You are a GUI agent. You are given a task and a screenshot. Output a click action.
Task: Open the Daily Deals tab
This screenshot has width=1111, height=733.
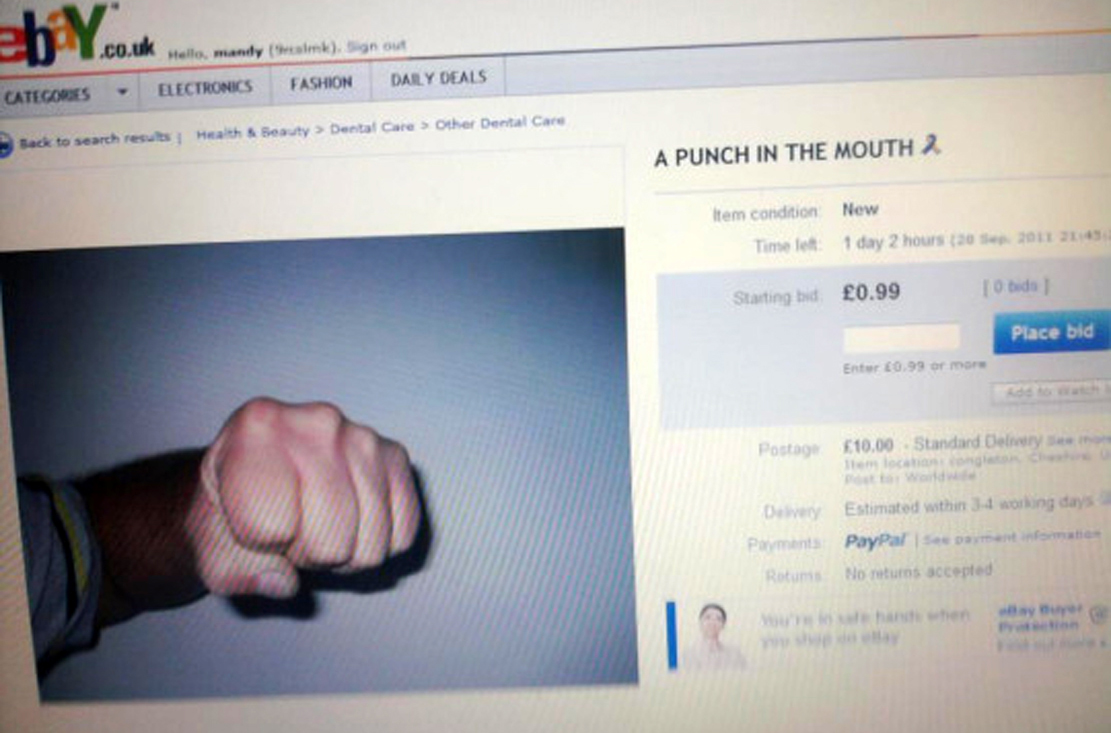click(438, 78)
